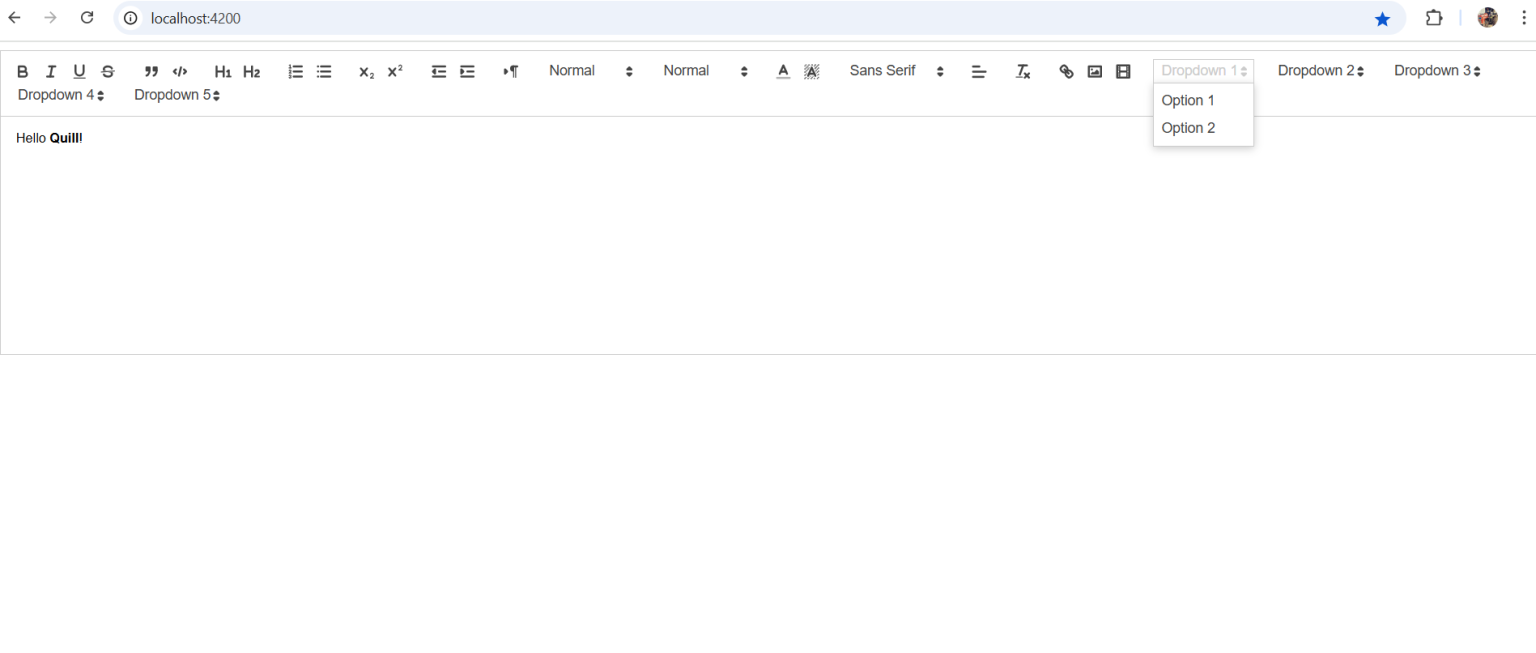This screenshot has width=1536, height=653.
Task: Toggle subscript formatting
Action: [365, 71]
